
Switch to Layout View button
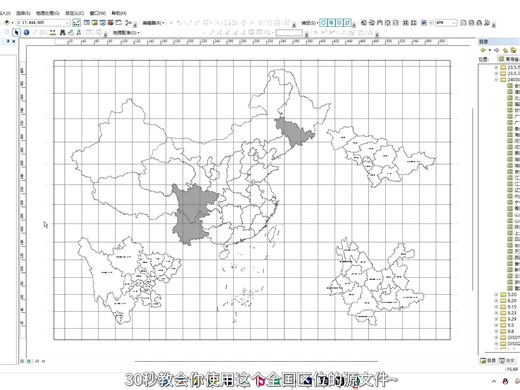pos(29,361)
